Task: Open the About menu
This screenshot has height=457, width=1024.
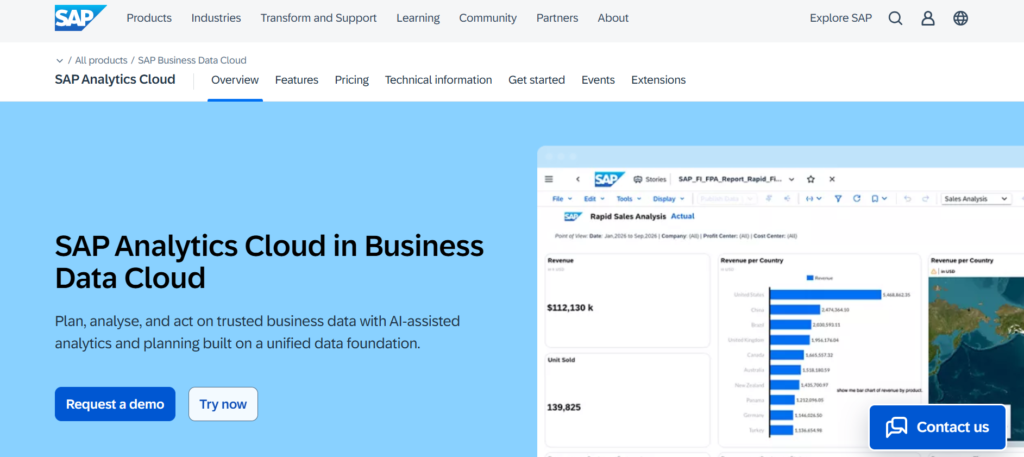Action: coord(613,18)
